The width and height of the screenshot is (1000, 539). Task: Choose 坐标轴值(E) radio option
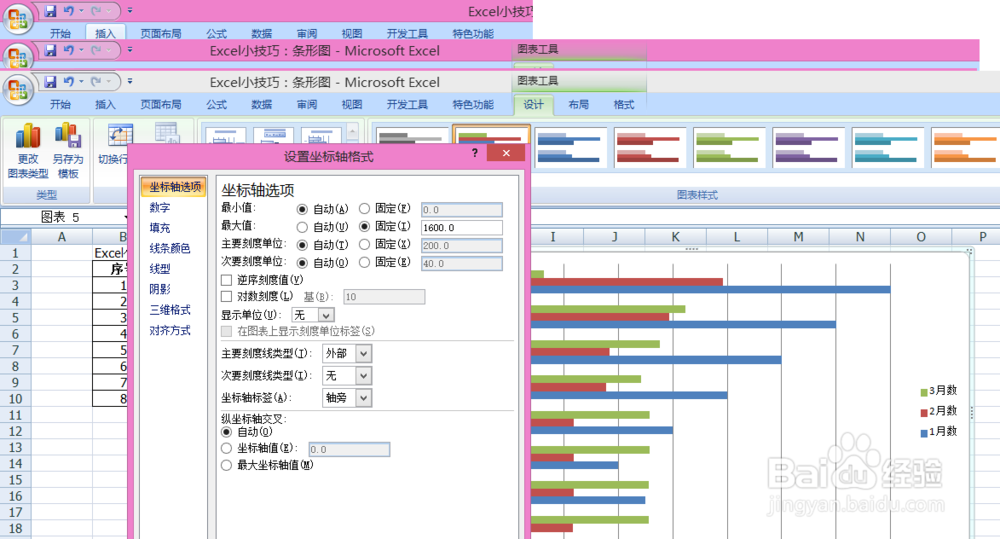tap(226, 448)
